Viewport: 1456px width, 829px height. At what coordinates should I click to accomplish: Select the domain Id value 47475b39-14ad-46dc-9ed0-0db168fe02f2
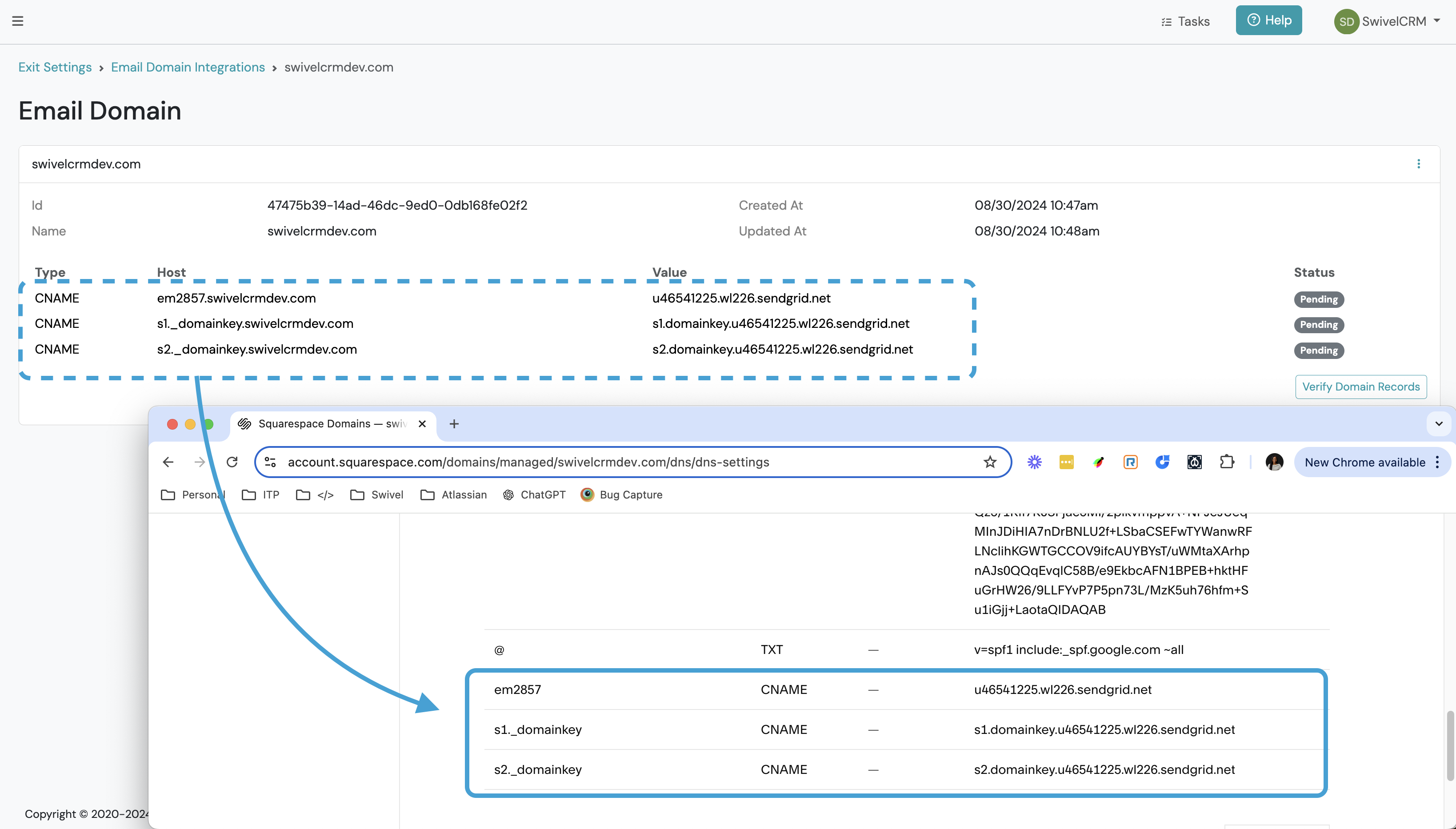(x=397, y=205)
